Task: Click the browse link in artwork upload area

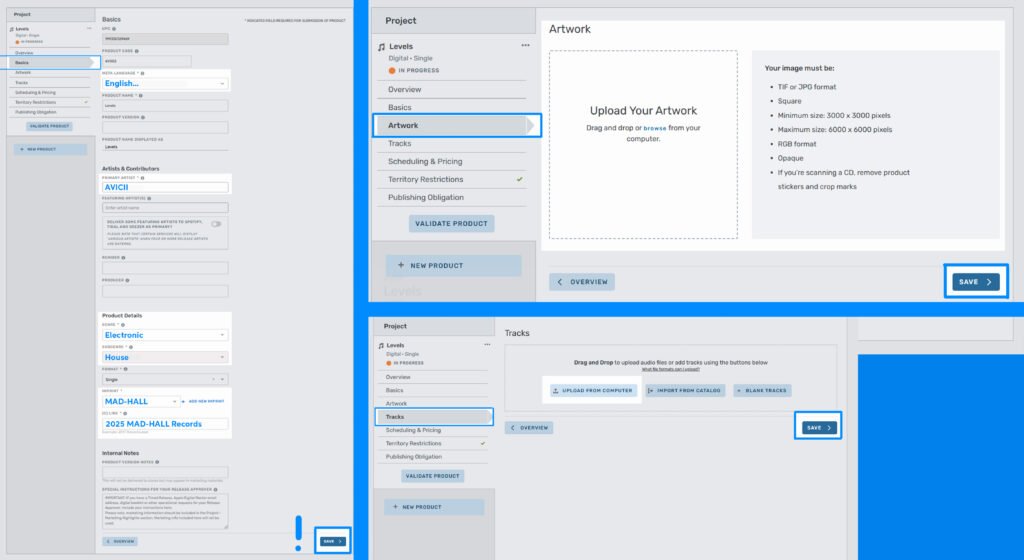Action: click(x=654, y=128)
